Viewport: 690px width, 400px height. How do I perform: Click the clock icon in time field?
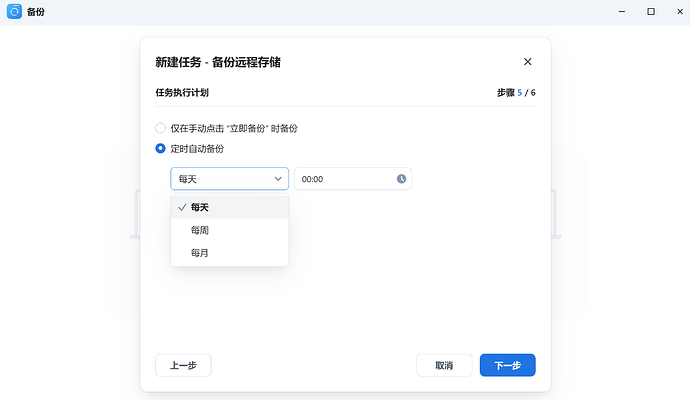pos(401,179)
